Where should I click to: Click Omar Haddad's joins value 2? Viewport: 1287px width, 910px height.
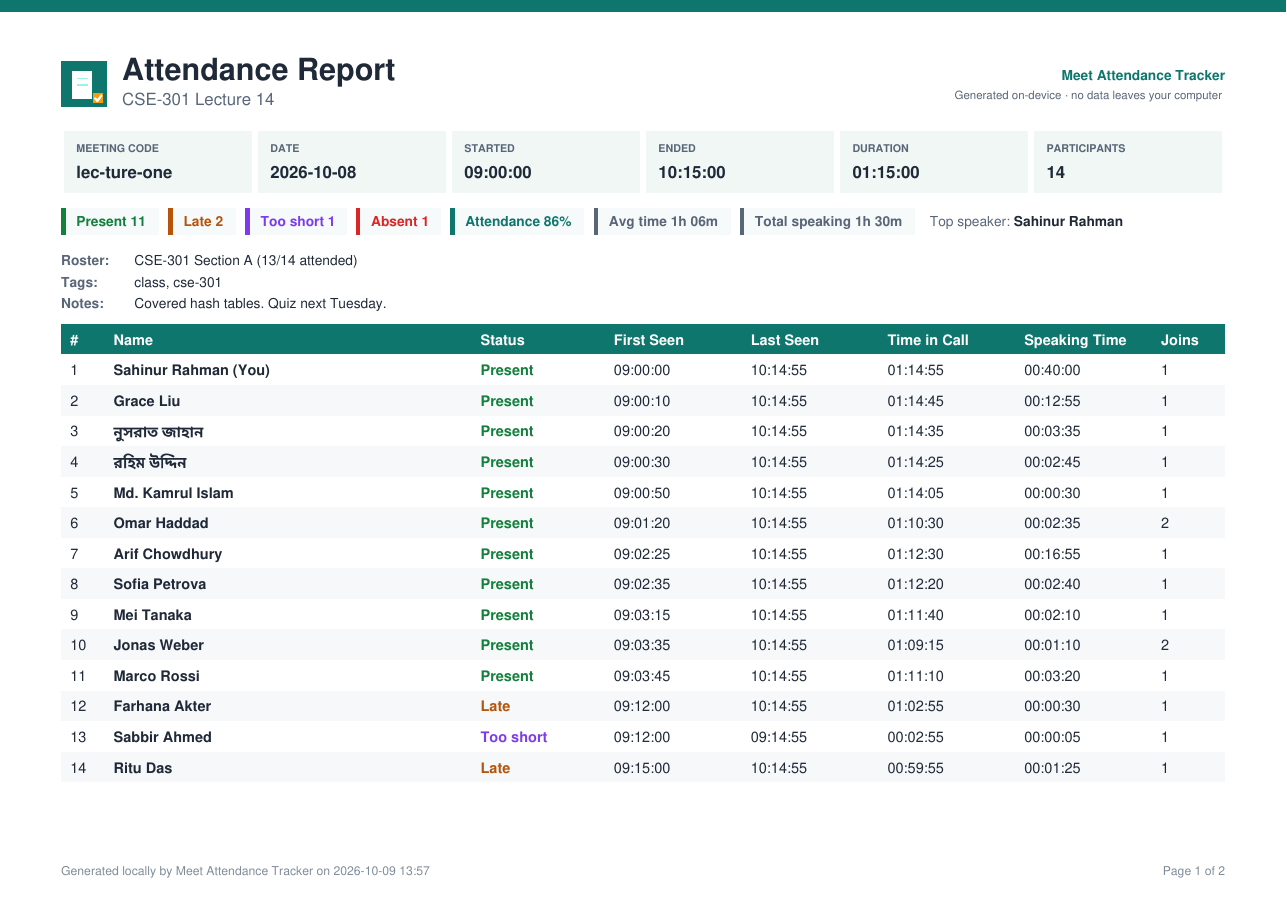click(x=1165, y=523)
